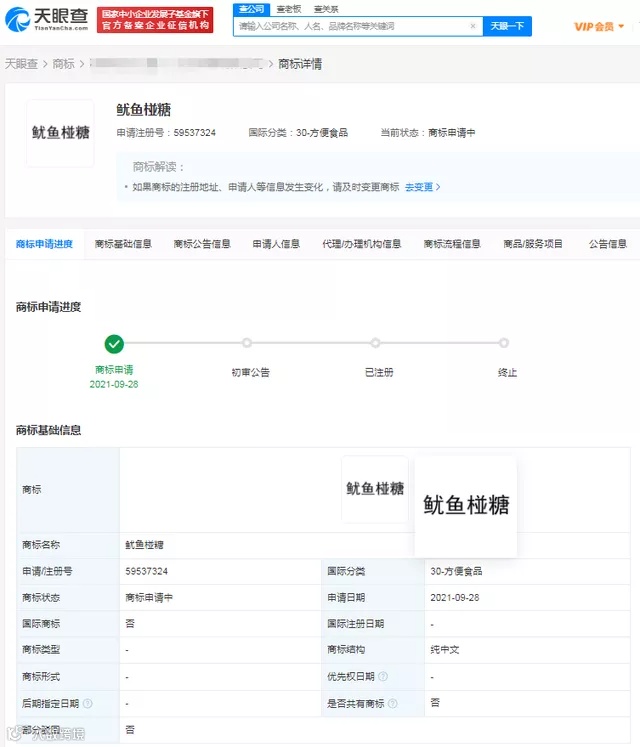Open the 商标申请进度 tab
The image size is (640, 747).
tap(44, 244)
